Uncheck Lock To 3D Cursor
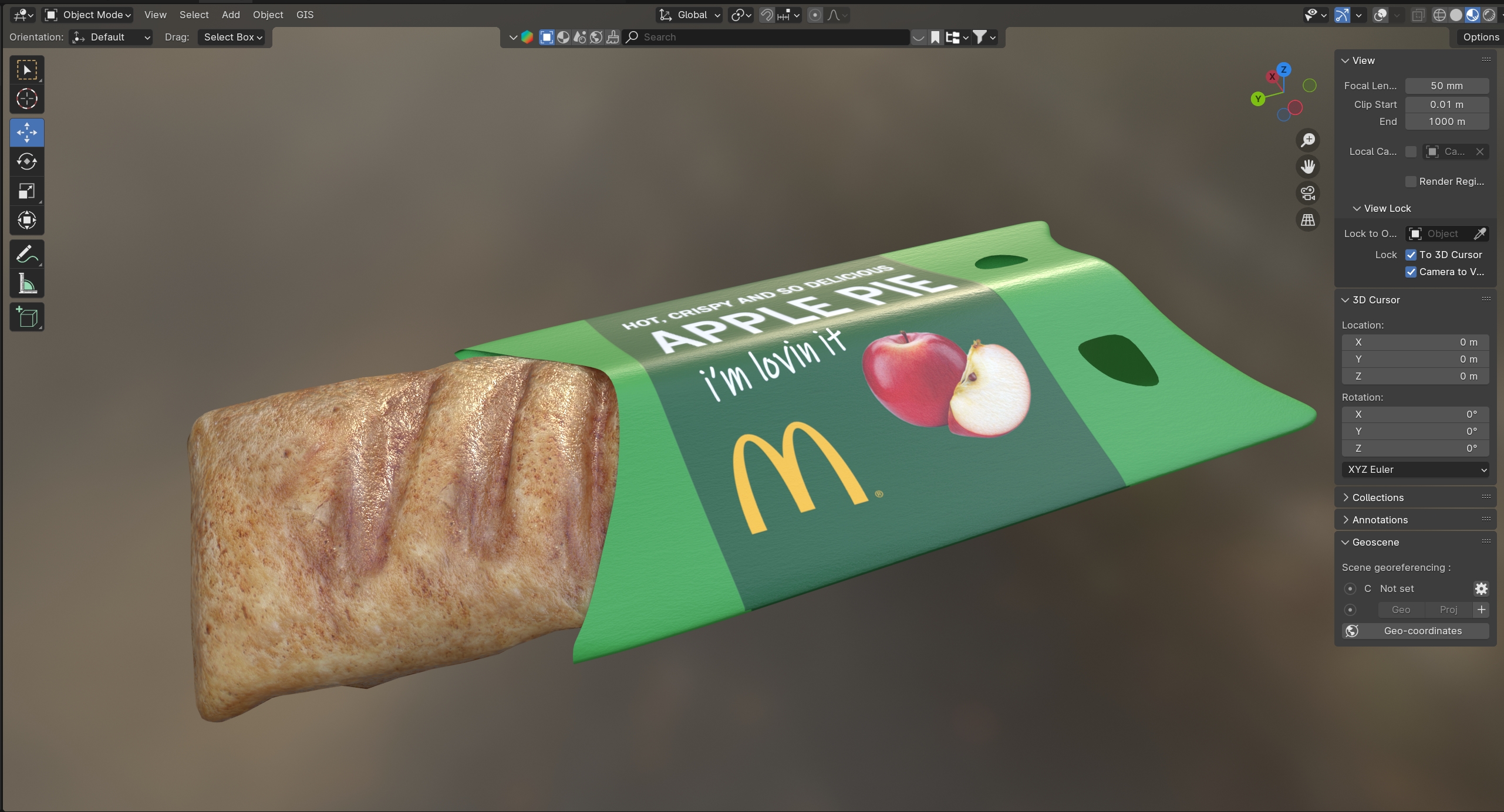 tap(1411, 255)
